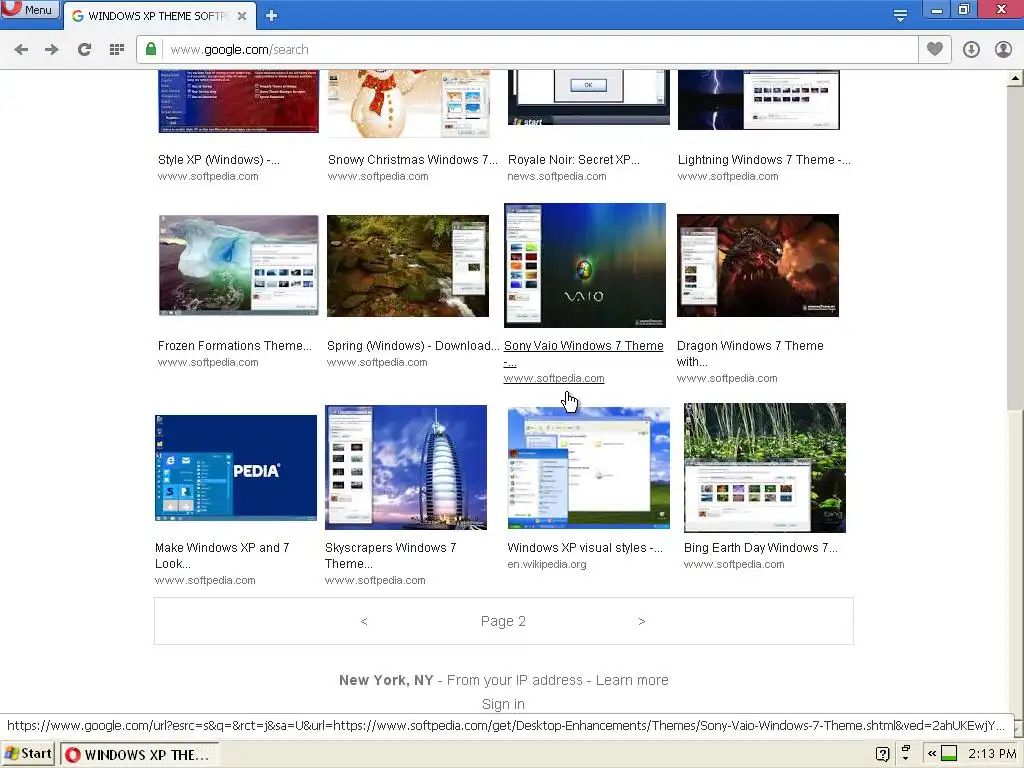Screen dimensions: 1024x768
Task: Open Spring (Windows) forest stream thumbnail
Action: (x=408, y=266)
